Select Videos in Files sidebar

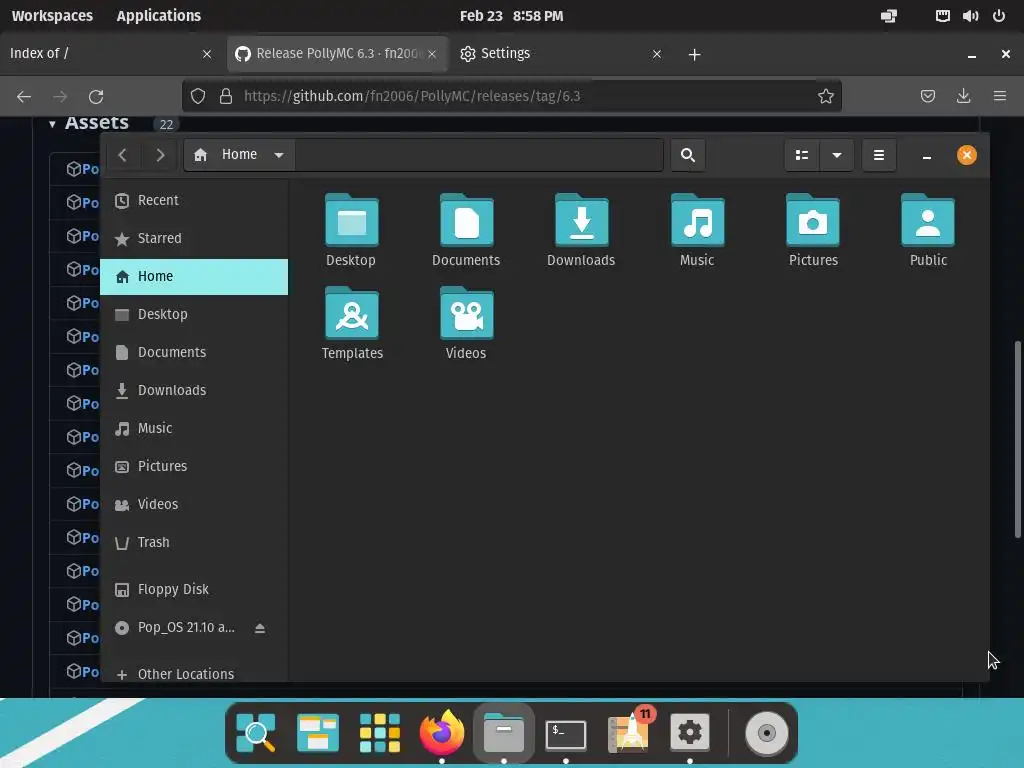coord(194,504)
